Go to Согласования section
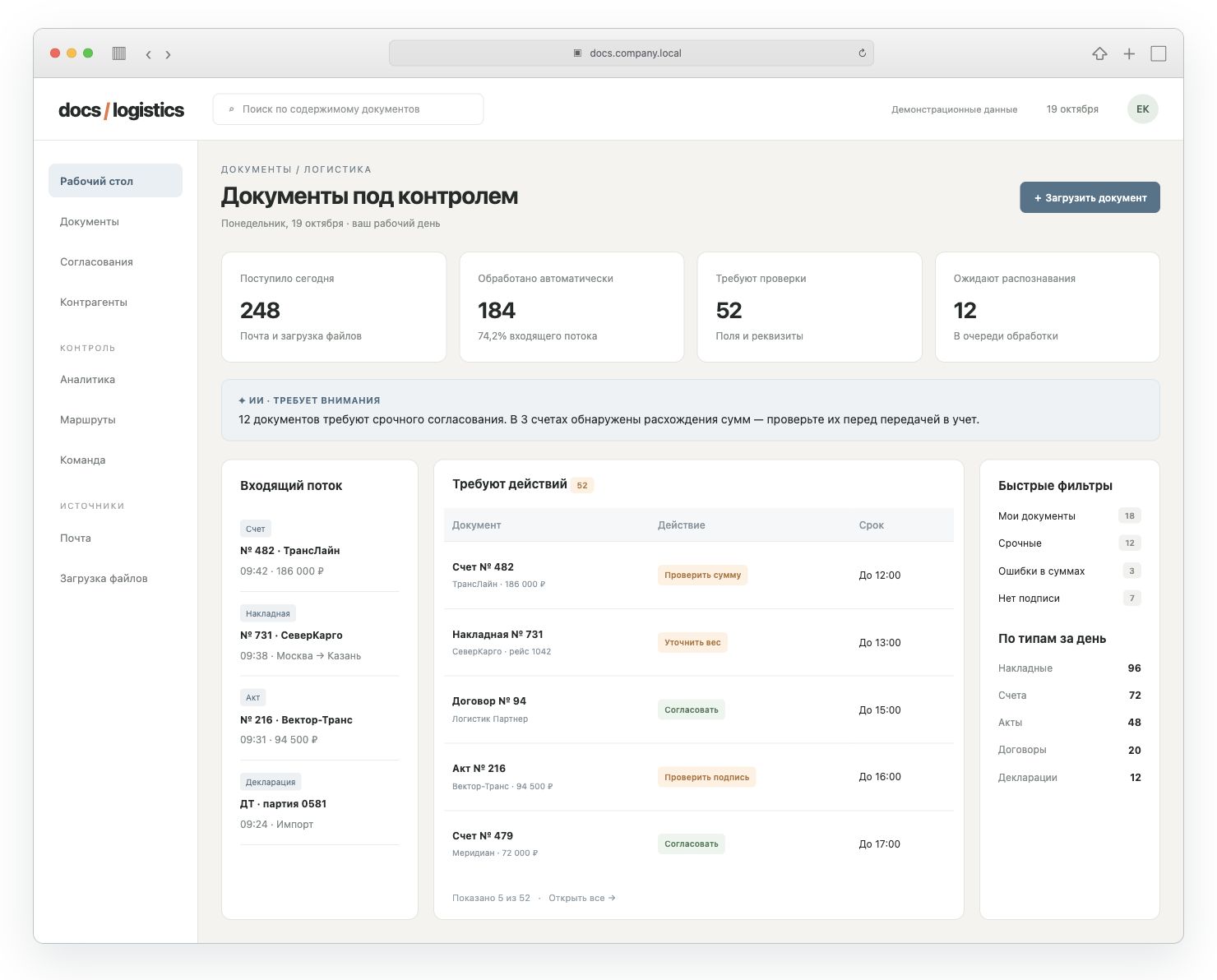Image resolution: width=1217 pixels, height=980 pixels. [x=115, y=261]
